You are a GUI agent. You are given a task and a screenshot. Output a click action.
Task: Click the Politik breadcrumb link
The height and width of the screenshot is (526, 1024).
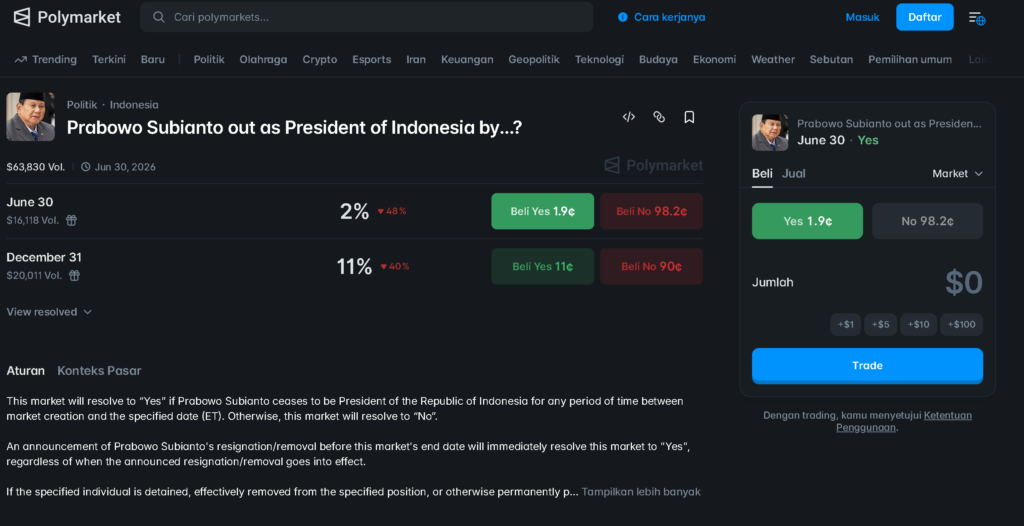pos(82,105)
